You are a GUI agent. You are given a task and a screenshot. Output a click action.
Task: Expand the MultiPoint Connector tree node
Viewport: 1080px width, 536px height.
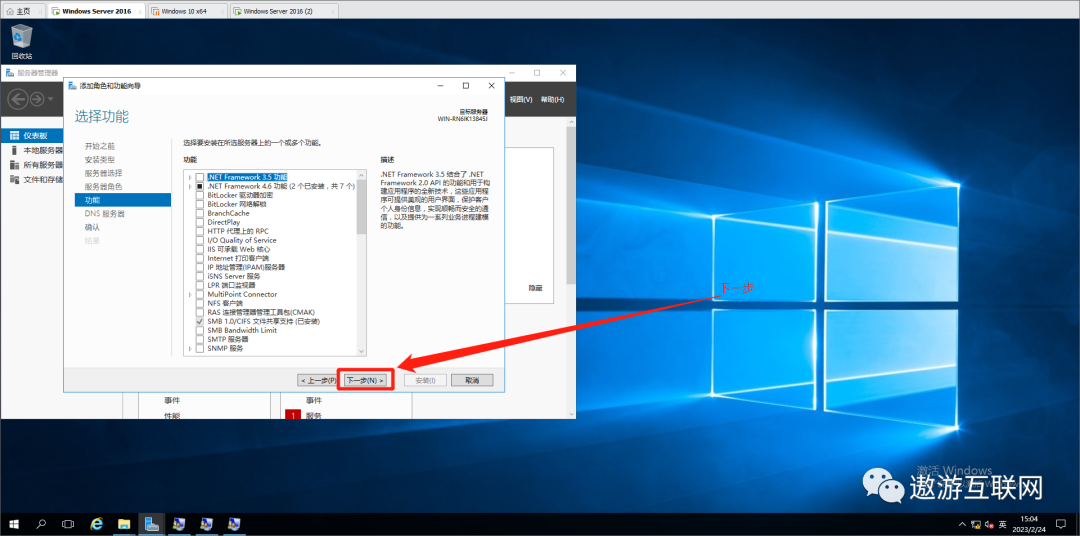pos(189,294)
